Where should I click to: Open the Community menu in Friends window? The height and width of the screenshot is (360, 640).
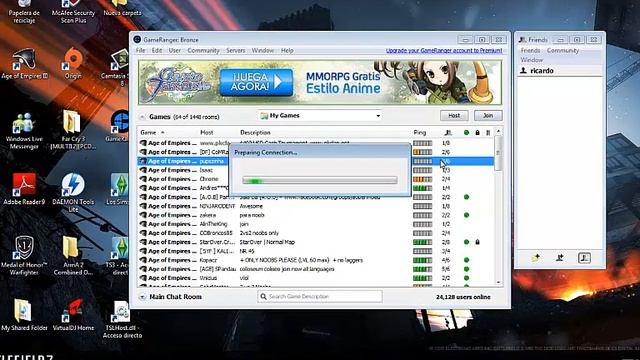pos(563,51)
